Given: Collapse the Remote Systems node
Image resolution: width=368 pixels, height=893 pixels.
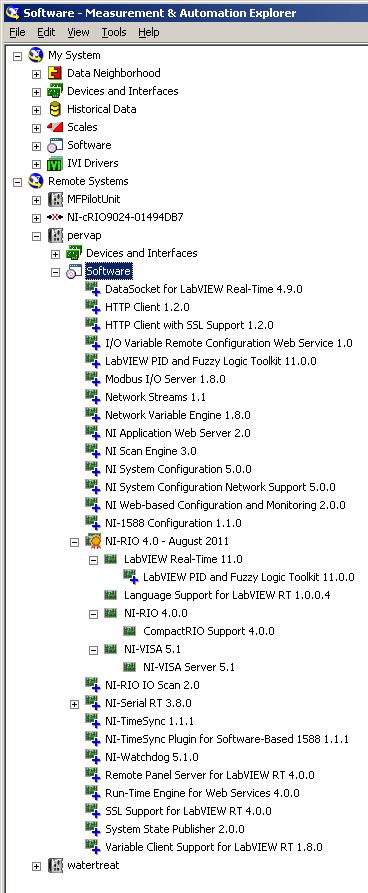Looking at the screenshot, I should 18,182.
